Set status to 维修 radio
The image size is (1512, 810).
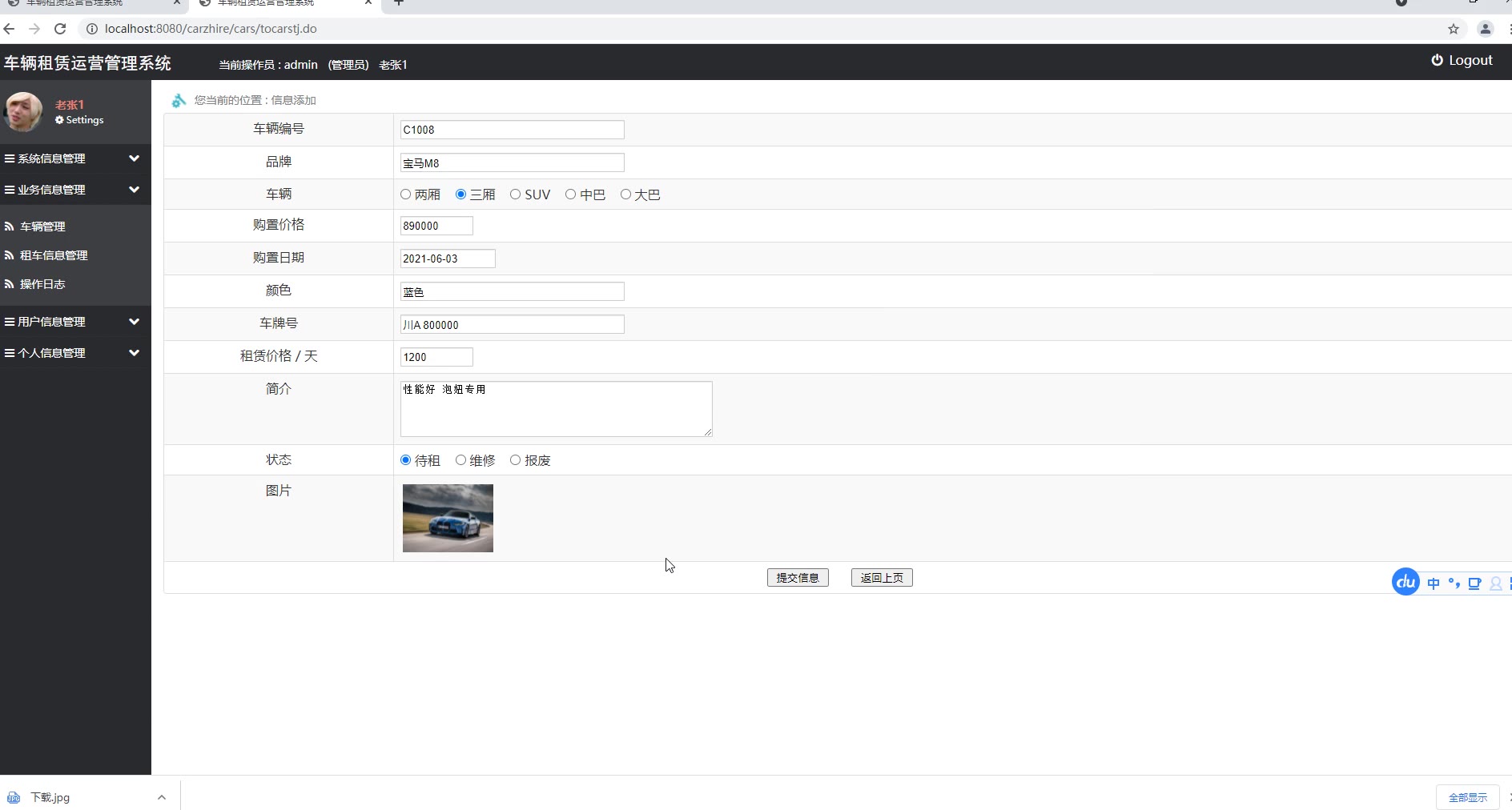pos(460,460)
